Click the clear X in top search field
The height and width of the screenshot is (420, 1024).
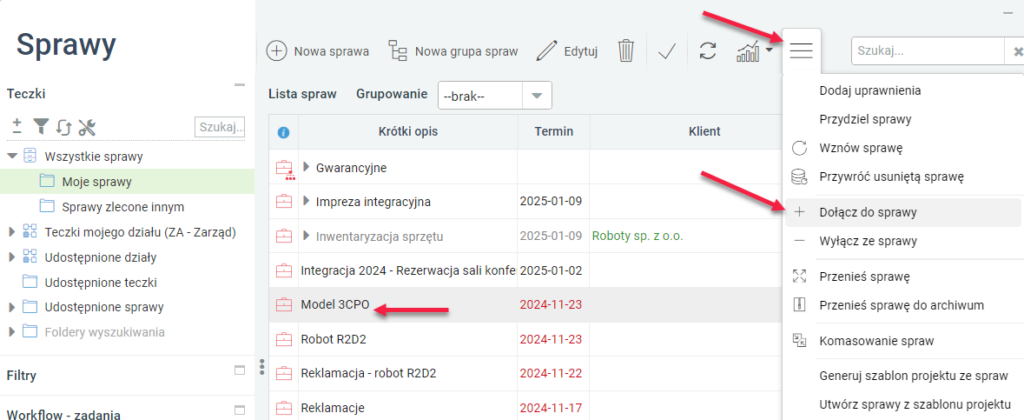coord(1017,52)
